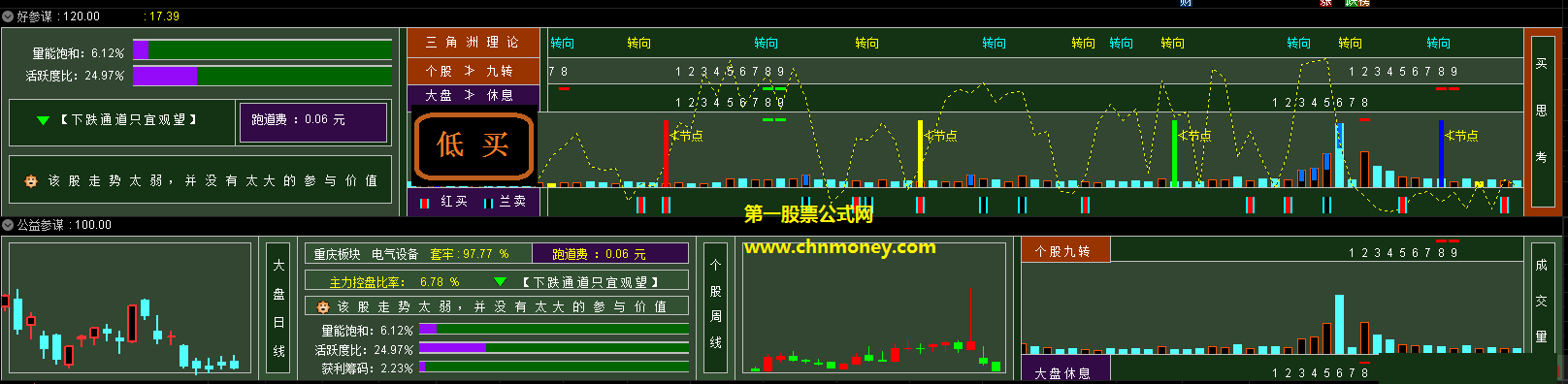Viewport: 1568px width, 384px height.
Task: Click the vertical 个股周线 label
Action: (x=715, y=307)
